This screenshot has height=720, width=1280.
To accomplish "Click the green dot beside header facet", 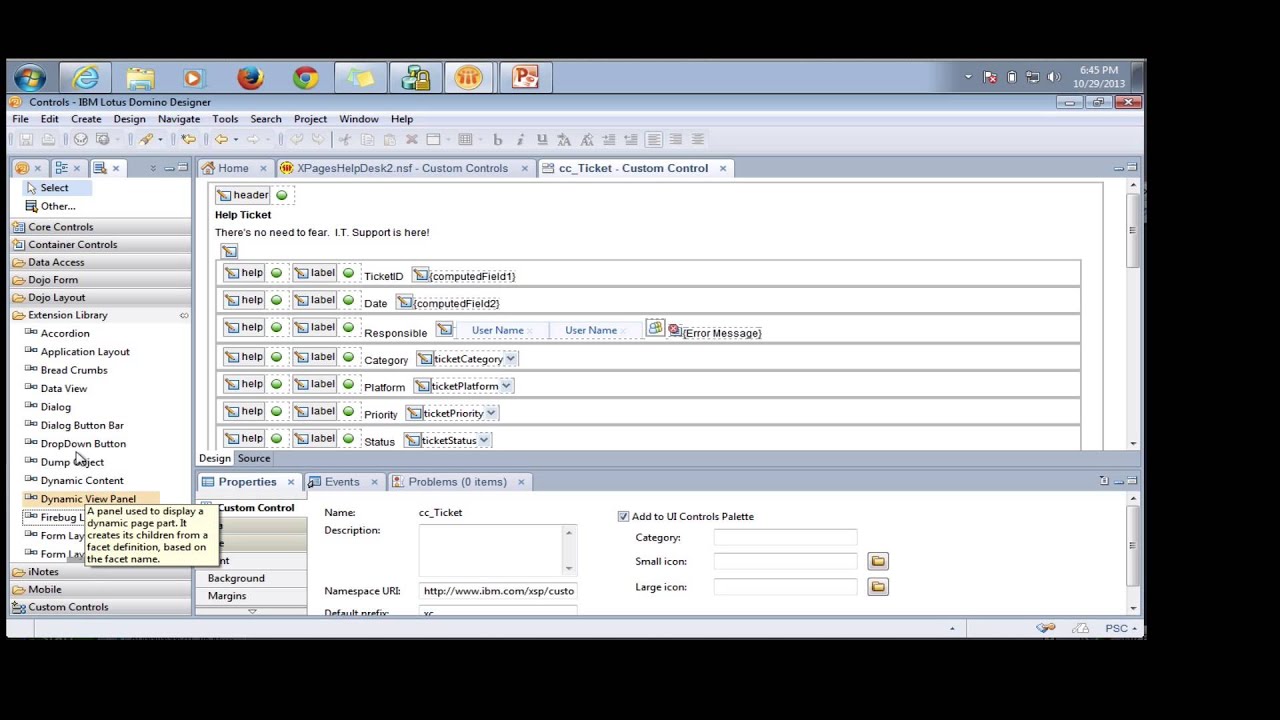I will [x=281, y=195].
